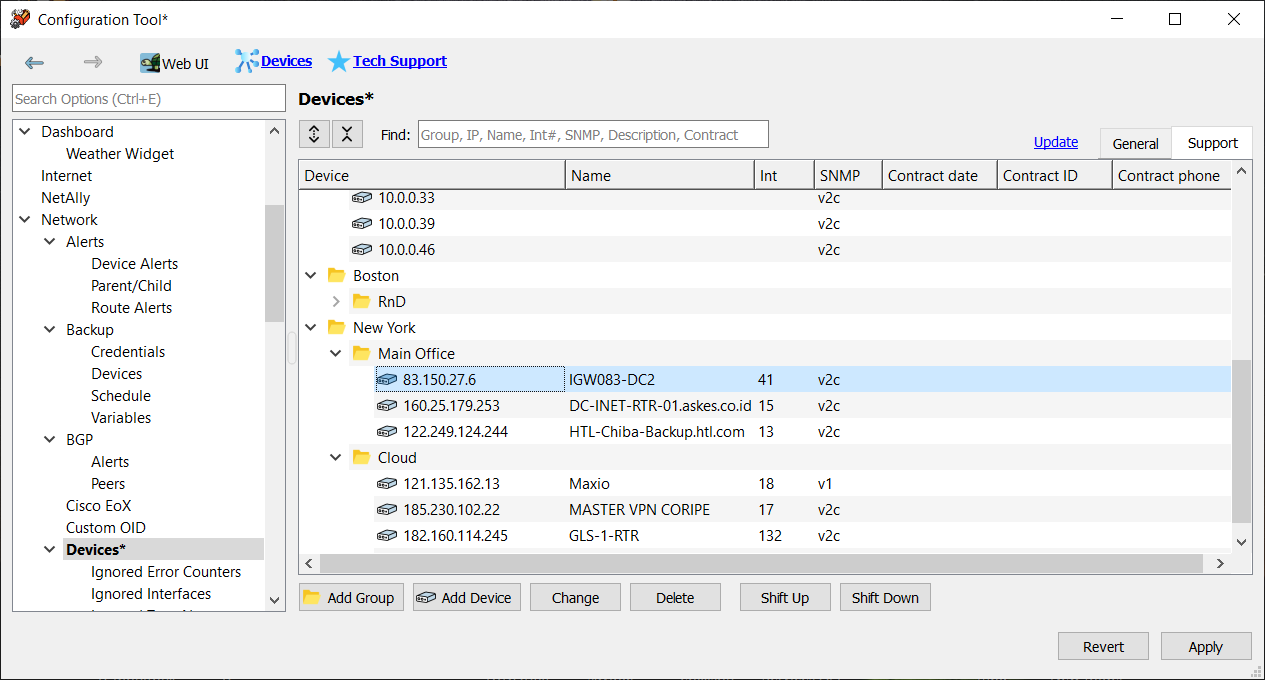The width and height of the screenshot is (1265, 680).
Task: Click the right arrow of the horizontal scrollbar
Action: coord(1220,563)
